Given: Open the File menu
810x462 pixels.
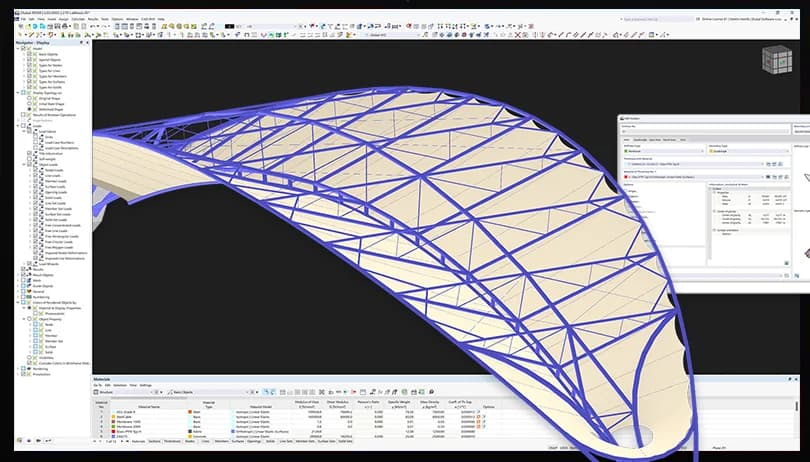Looking at the screenshot, I should 24,19.
